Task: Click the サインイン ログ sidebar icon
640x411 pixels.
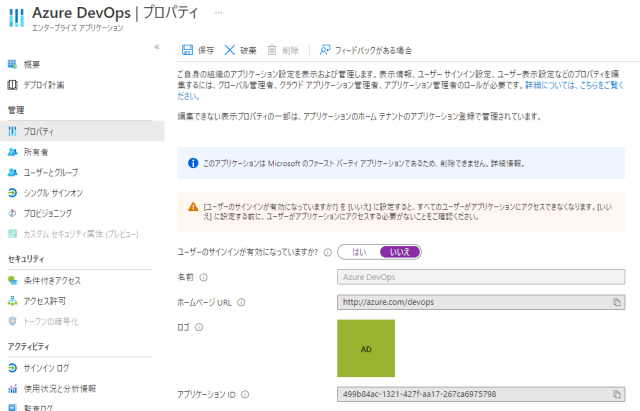Action: click(12, 368)
